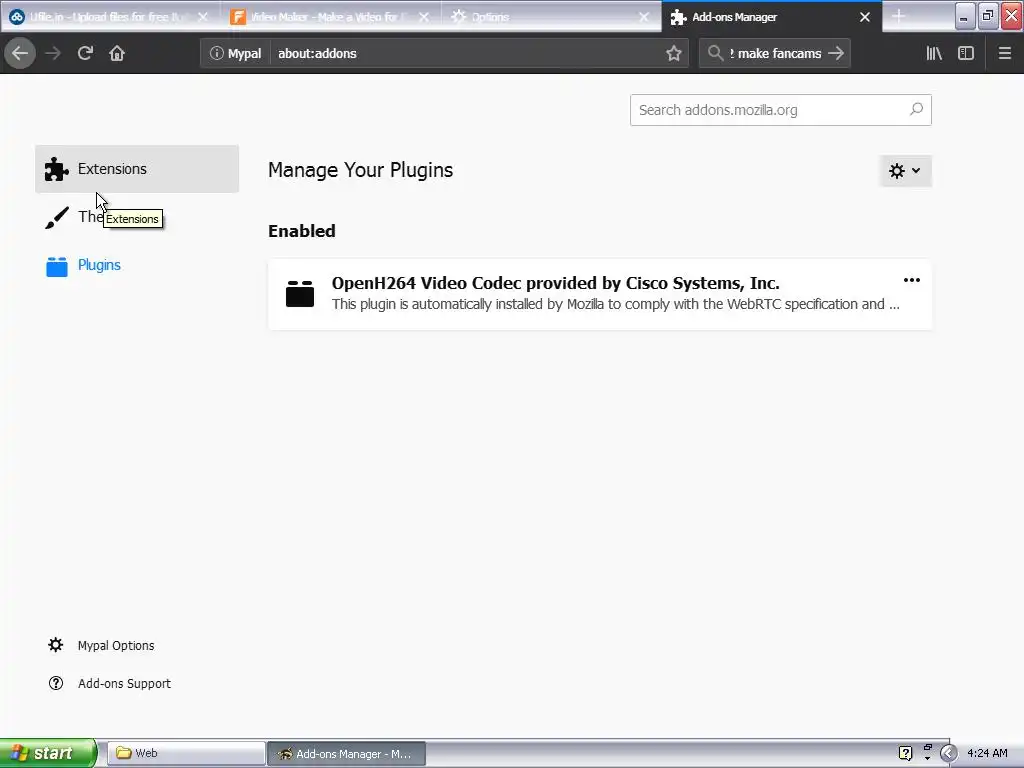Open more options for OpenH264 plugin
1024x768 pixels.
tap(912, 280)
